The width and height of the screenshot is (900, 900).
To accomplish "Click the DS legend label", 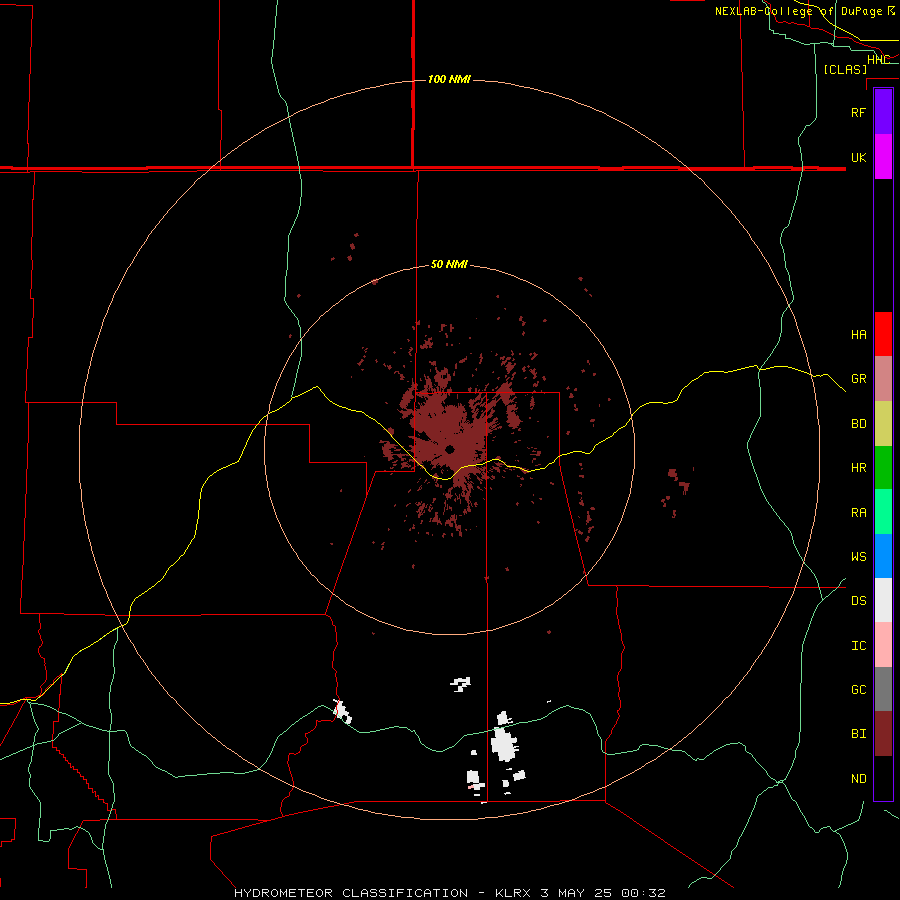I will tap(858, 601).
